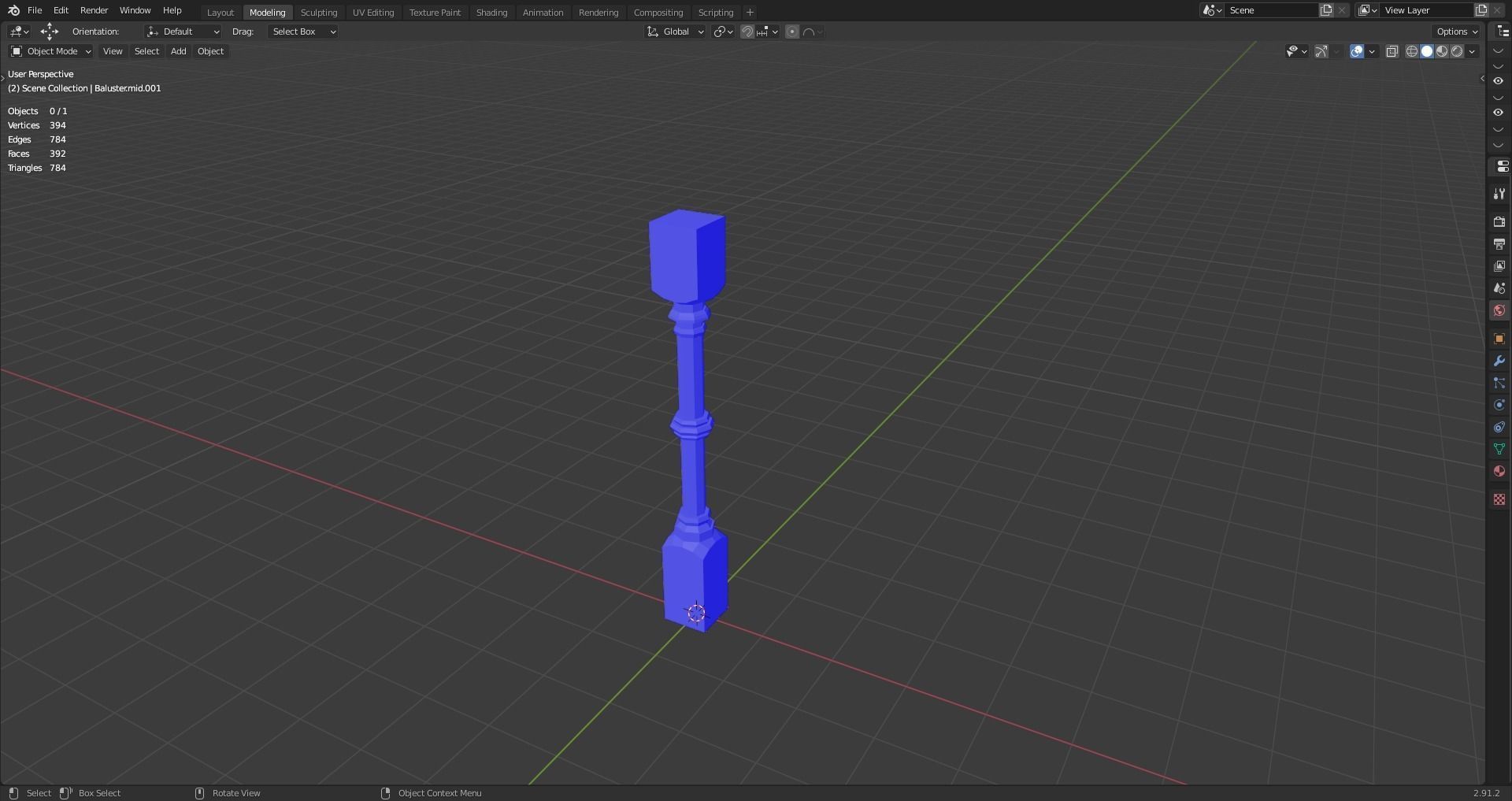
Task: Switch to the Layout workspace tab
Action: [220, 13]
